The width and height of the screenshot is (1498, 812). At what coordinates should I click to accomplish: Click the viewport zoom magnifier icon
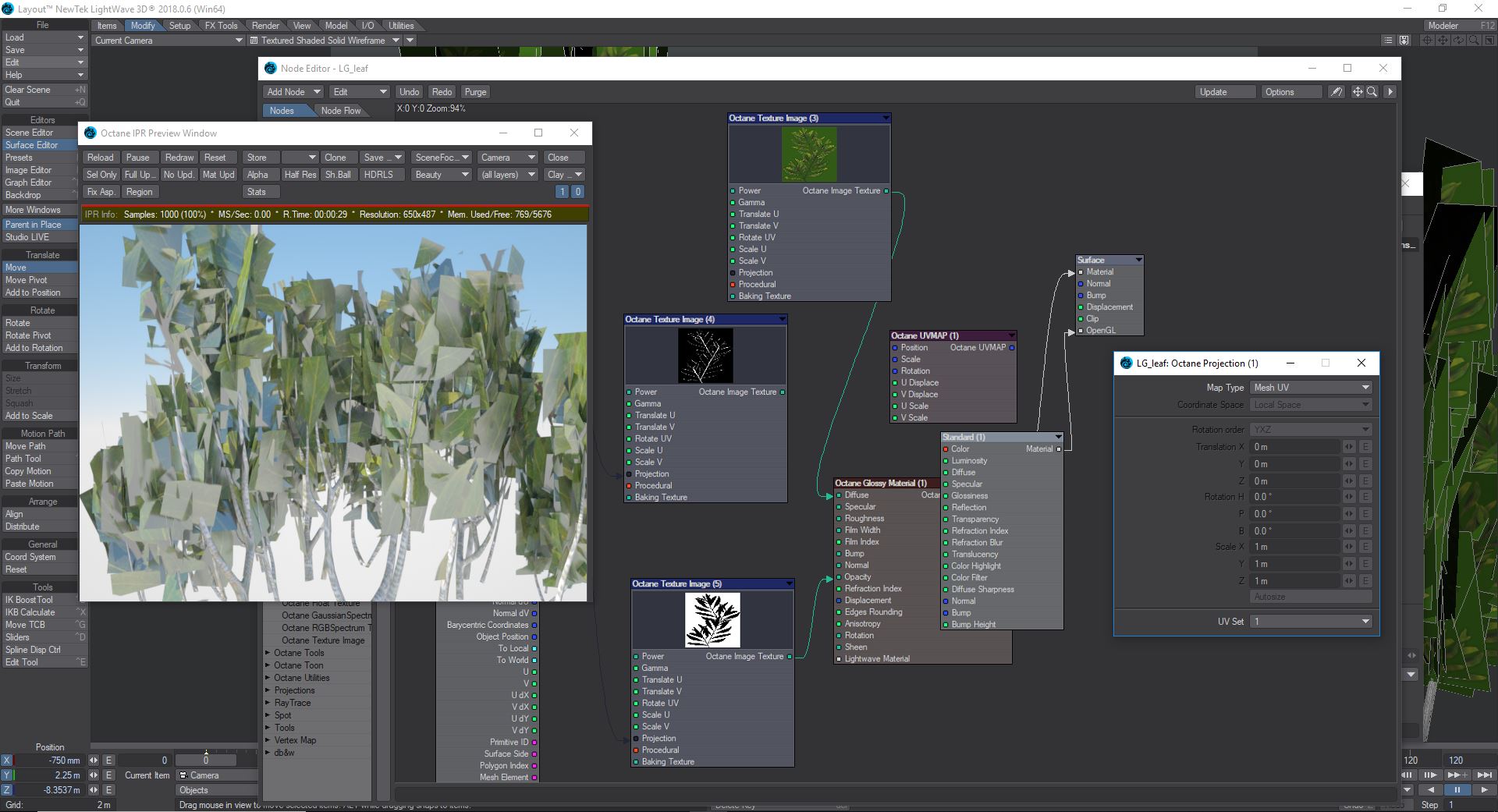click(1474, 40)
